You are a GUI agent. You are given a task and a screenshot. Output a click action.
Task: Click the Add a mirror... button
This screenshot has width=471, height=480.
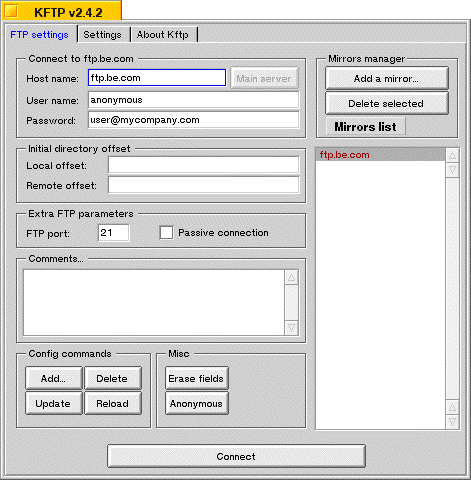point(387,78)
